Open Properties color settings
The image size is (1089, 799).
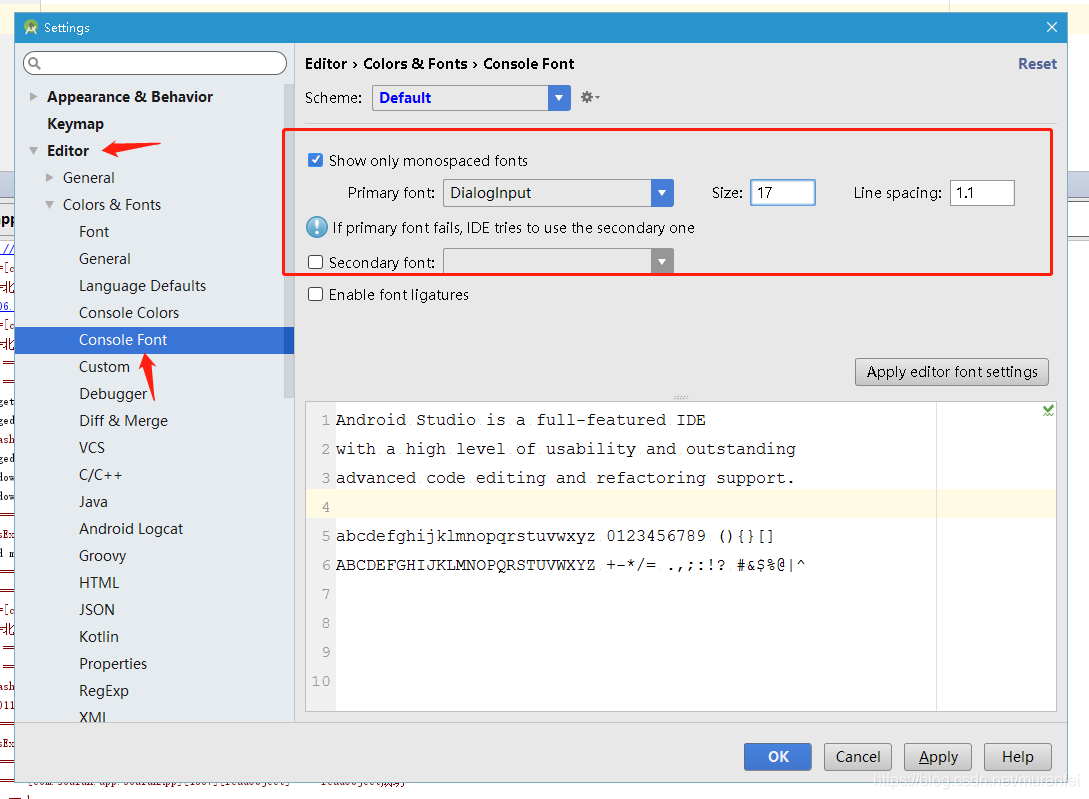[x=113, y=664]
